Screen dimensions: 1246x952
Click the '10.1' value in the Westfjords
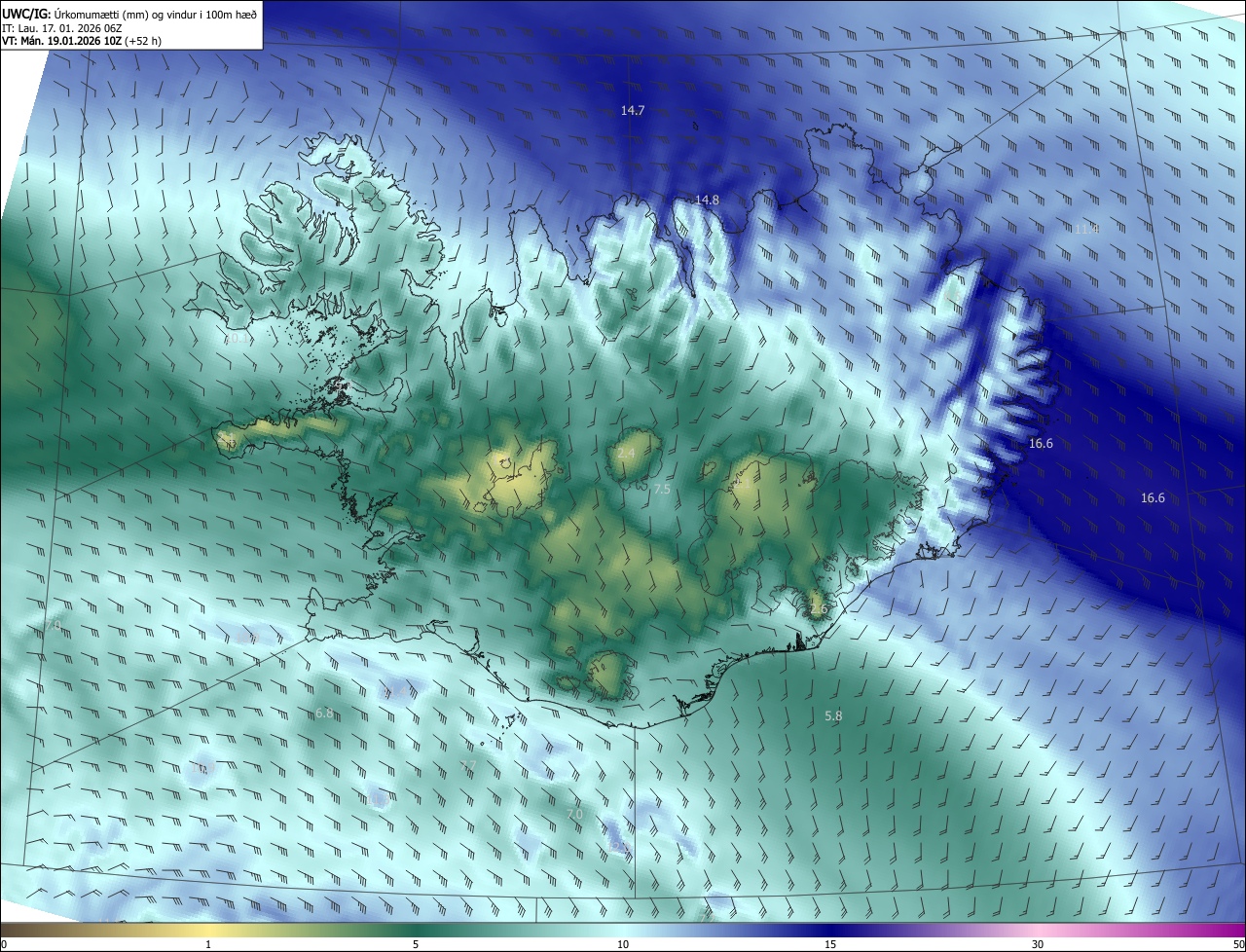tap(238, 339)
